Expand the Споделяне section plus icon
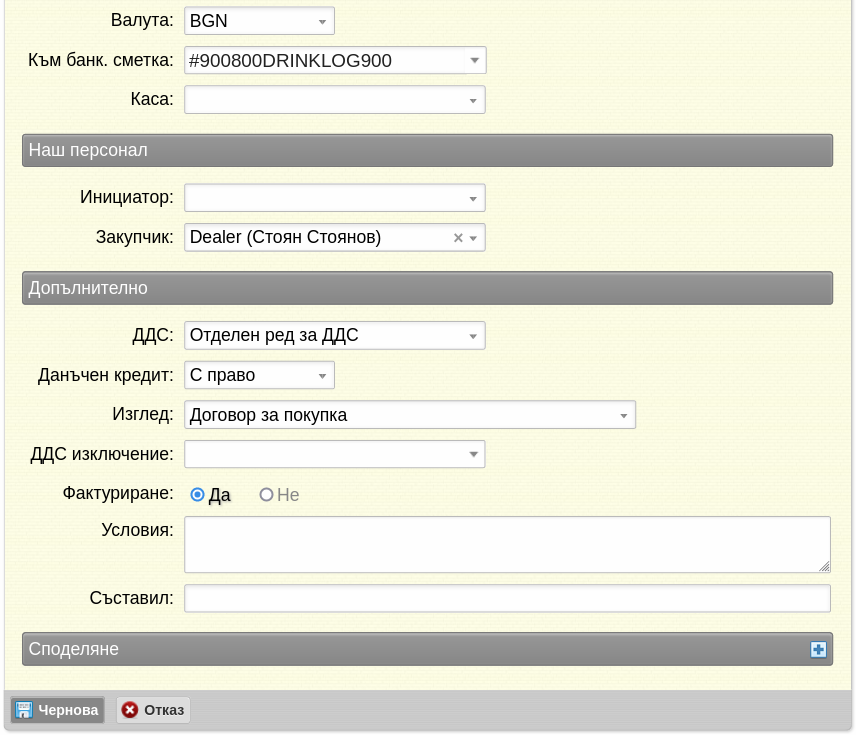The width and height of the screenshot is (856, 735). pos(818,649)
